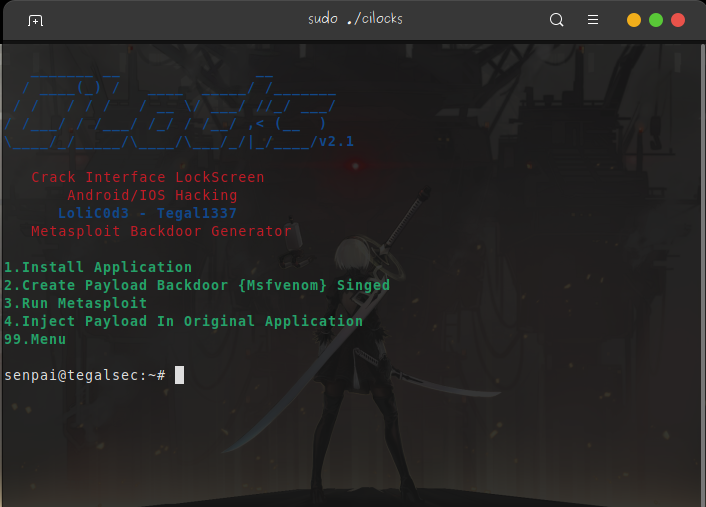706x507 pixels.
Task: Click '2.Create Payload Backdoor {Msfvenom} Singed'
Action: pos(197,285)
